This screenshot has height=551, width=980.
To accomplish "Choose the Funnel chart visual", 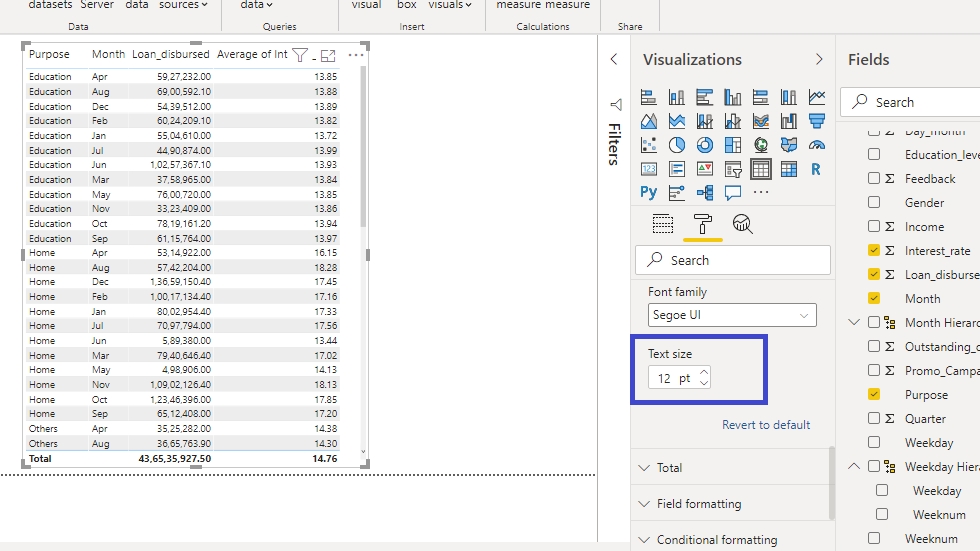I will (817, 121).
